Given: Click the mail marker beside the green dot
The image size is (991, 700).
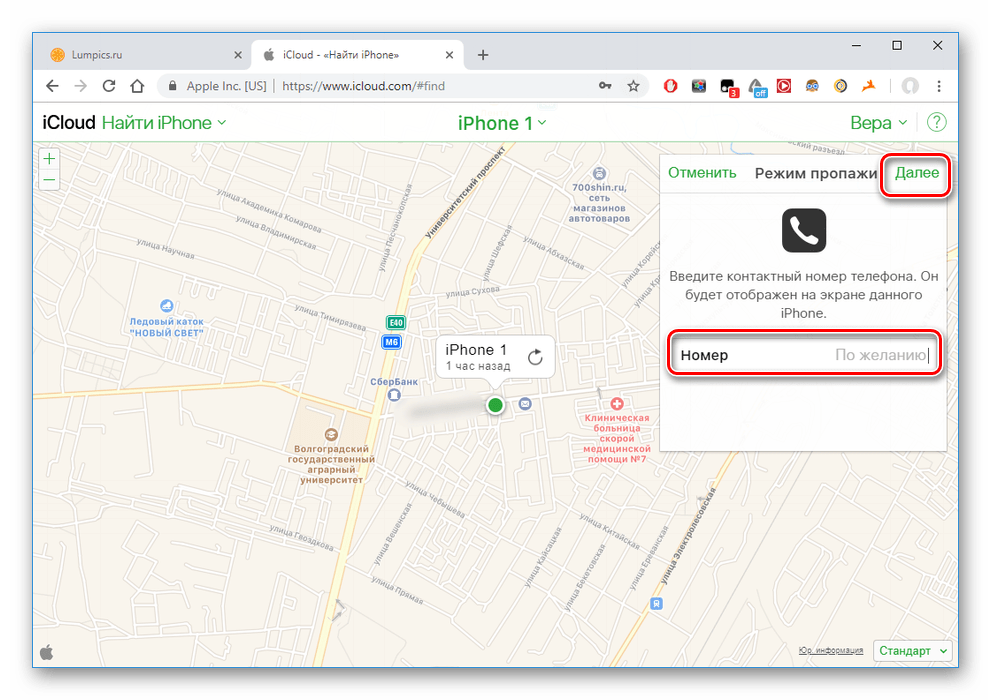Looking at the screenshot, I should click(525, 404).
